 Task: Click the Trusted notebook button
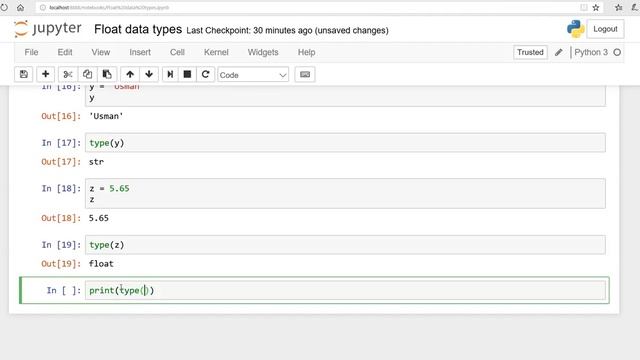pos(530,52)
